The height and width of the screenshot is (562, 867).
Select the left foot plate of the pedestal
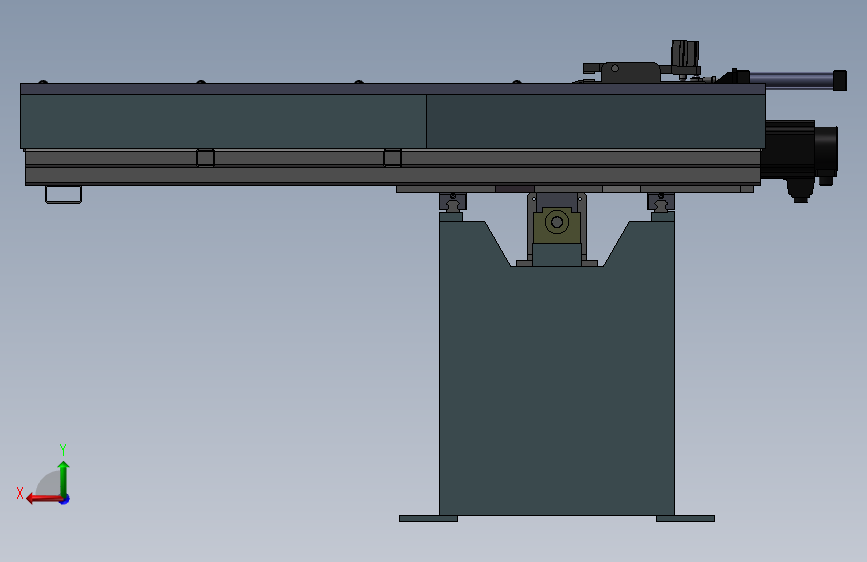428,519
